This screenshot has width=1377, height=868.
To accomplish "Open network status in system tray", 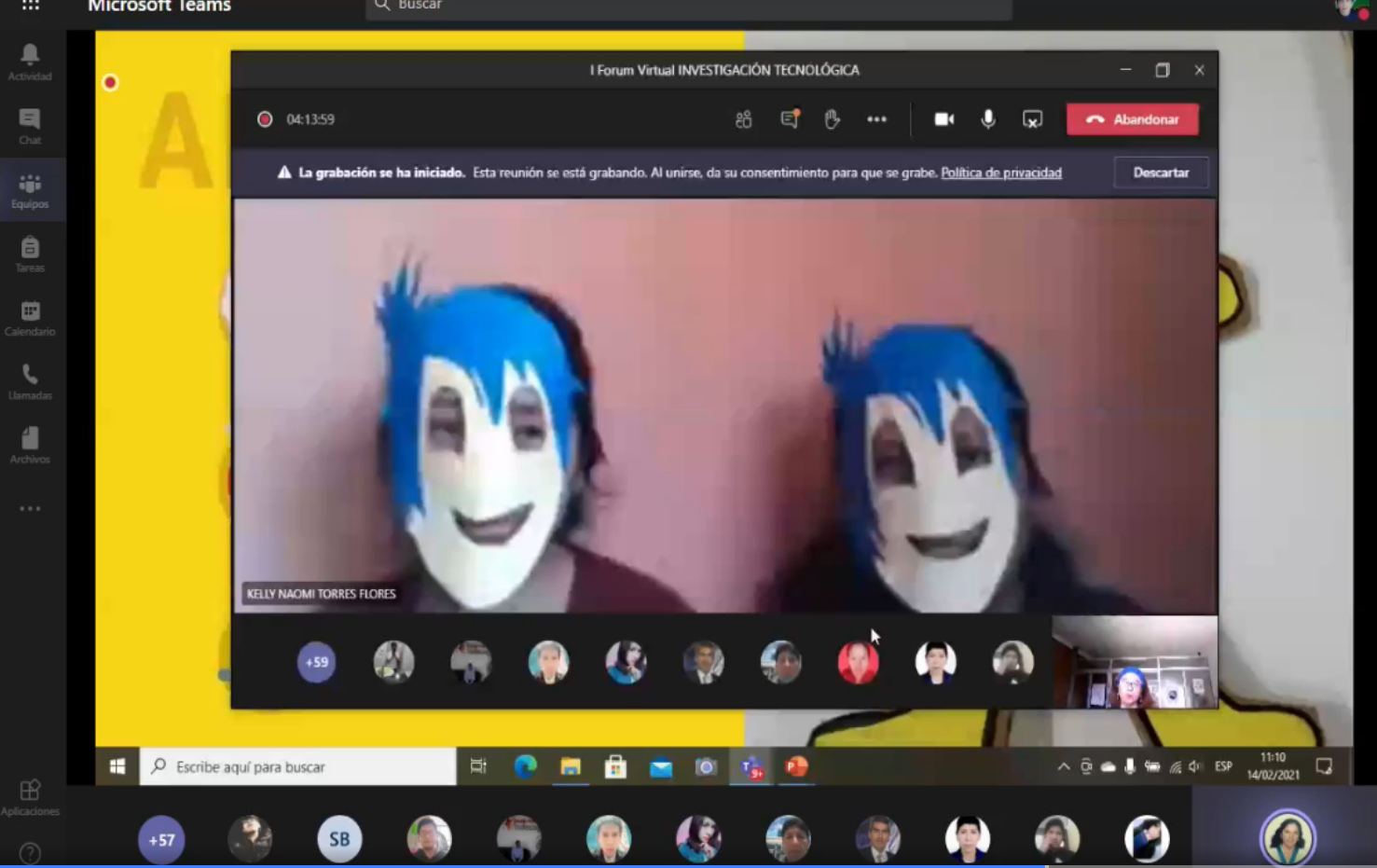I will pyautogui.click(x=1175, y=767).
